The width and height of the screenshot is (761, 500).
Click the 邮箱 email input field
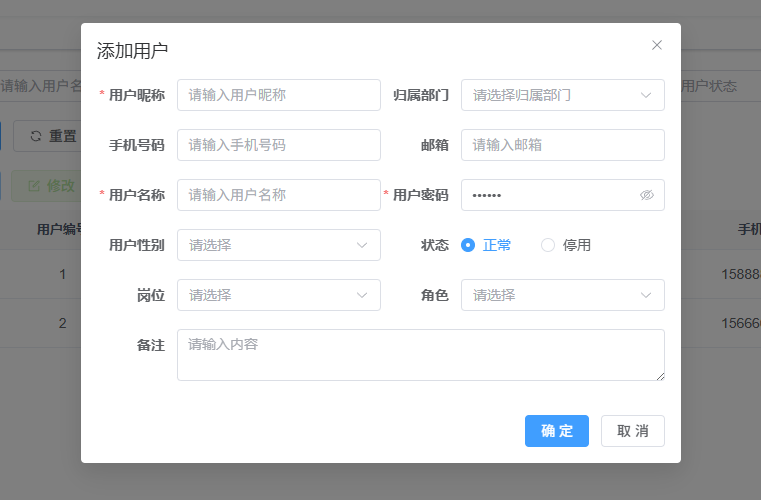pyautogui.click(x=562, y=145)
